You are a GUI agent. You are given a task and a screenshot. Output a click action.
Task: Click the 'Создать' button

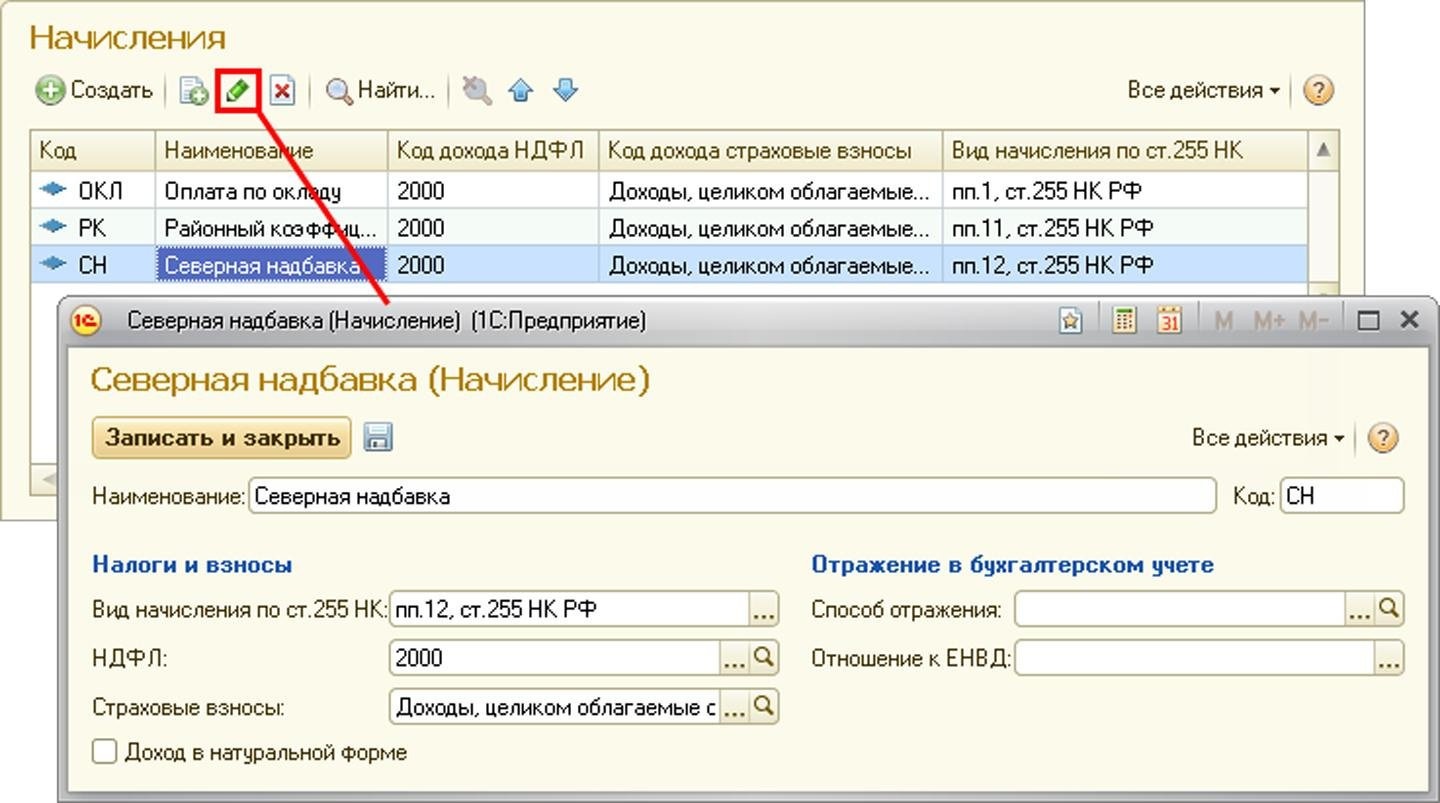(x=95, y=91)
